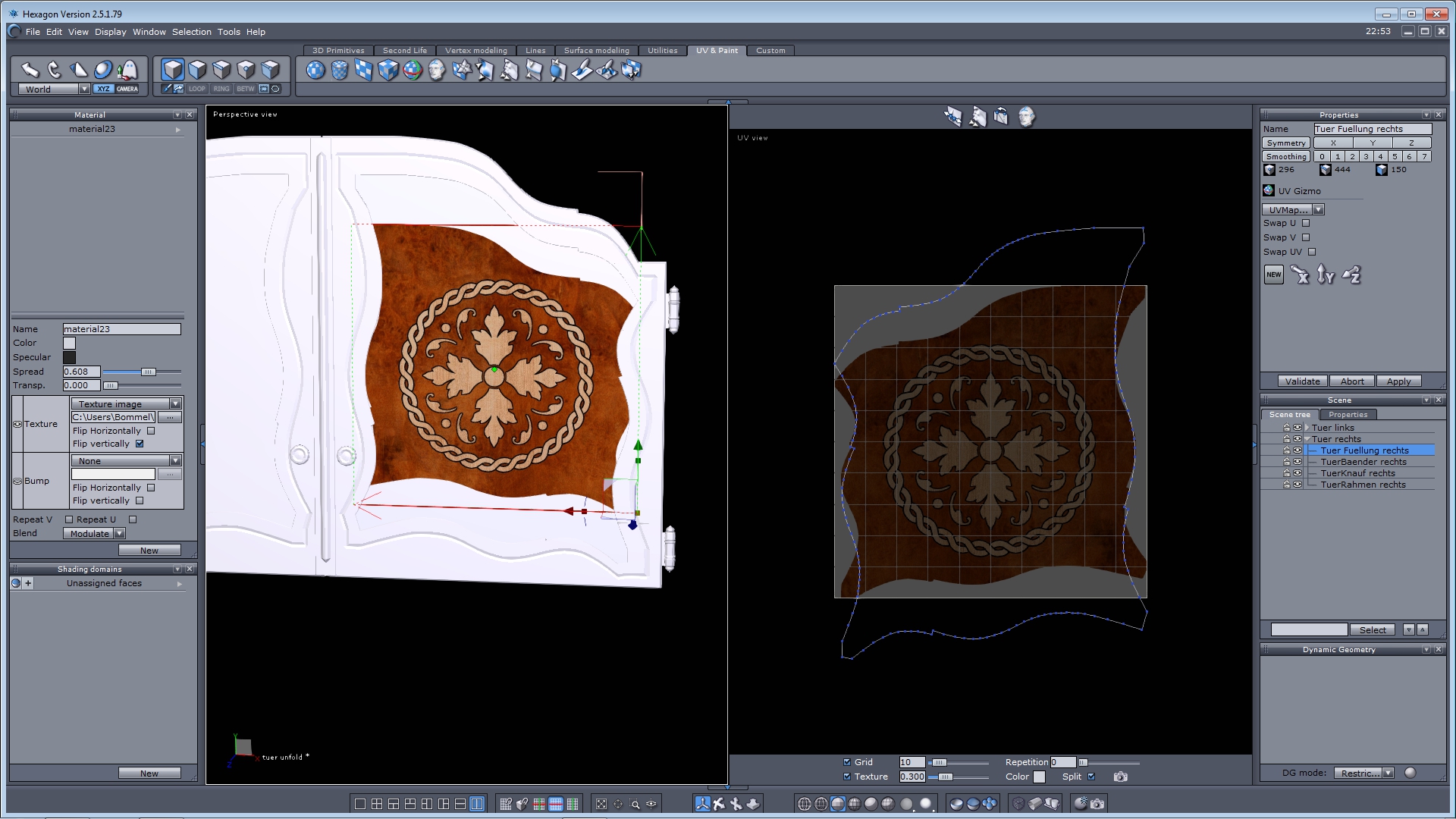Screen dimensions: 1456x819
Task: Uncheck the Grid checkbox
Action: (847, 762)
